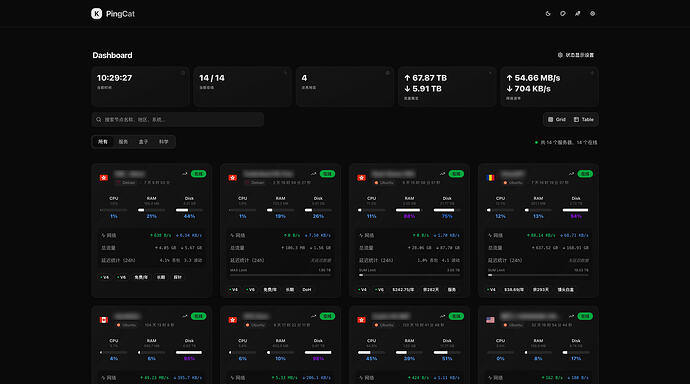Click the United States flag icon
This screenshot has height=384, width=690.
coord(490,320)
